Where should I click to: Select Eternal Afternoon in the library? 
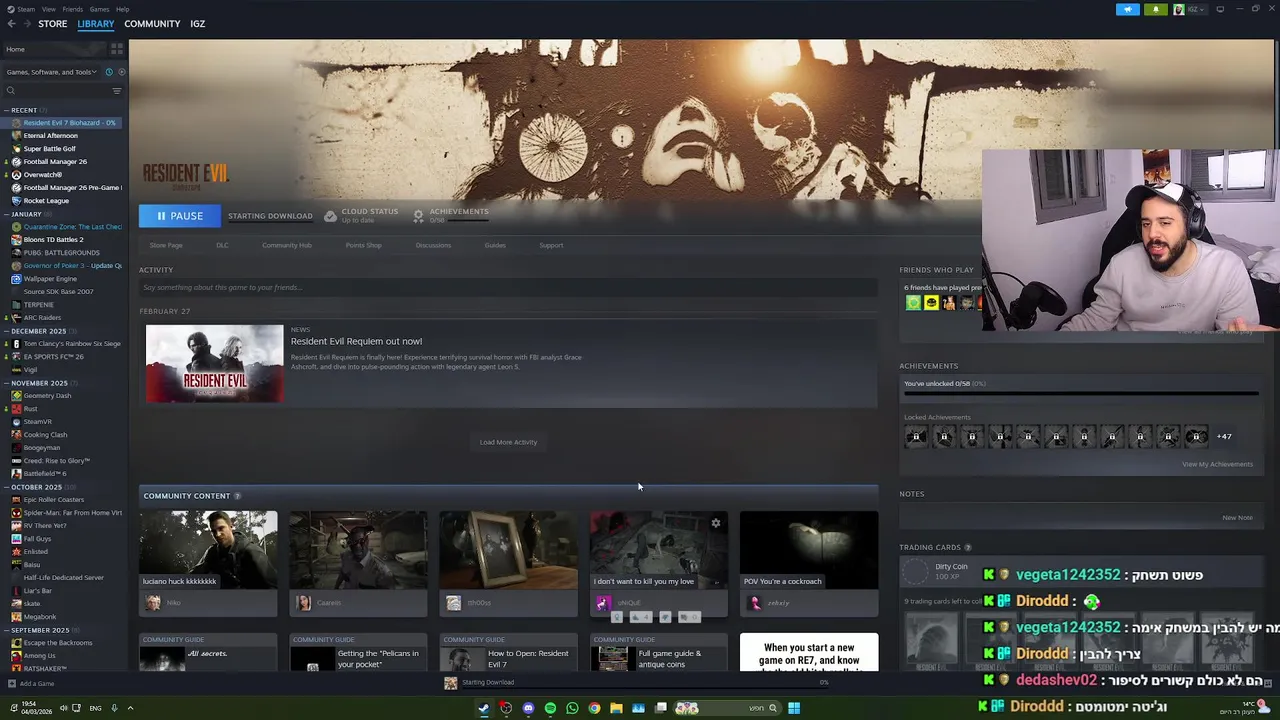(x=50, y=136)
